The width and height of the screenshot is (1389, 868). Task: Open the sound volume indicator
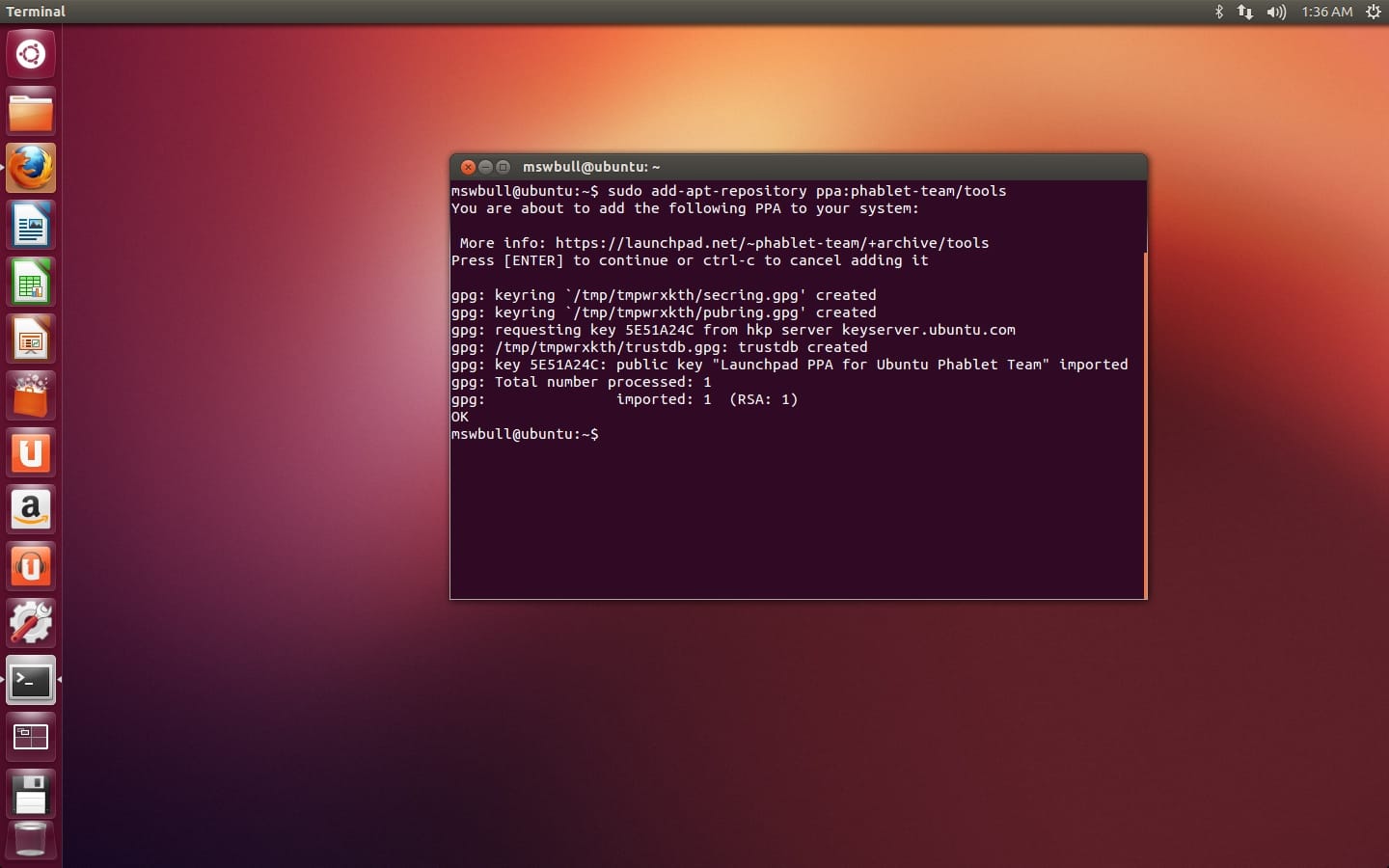click(1276, 12)
